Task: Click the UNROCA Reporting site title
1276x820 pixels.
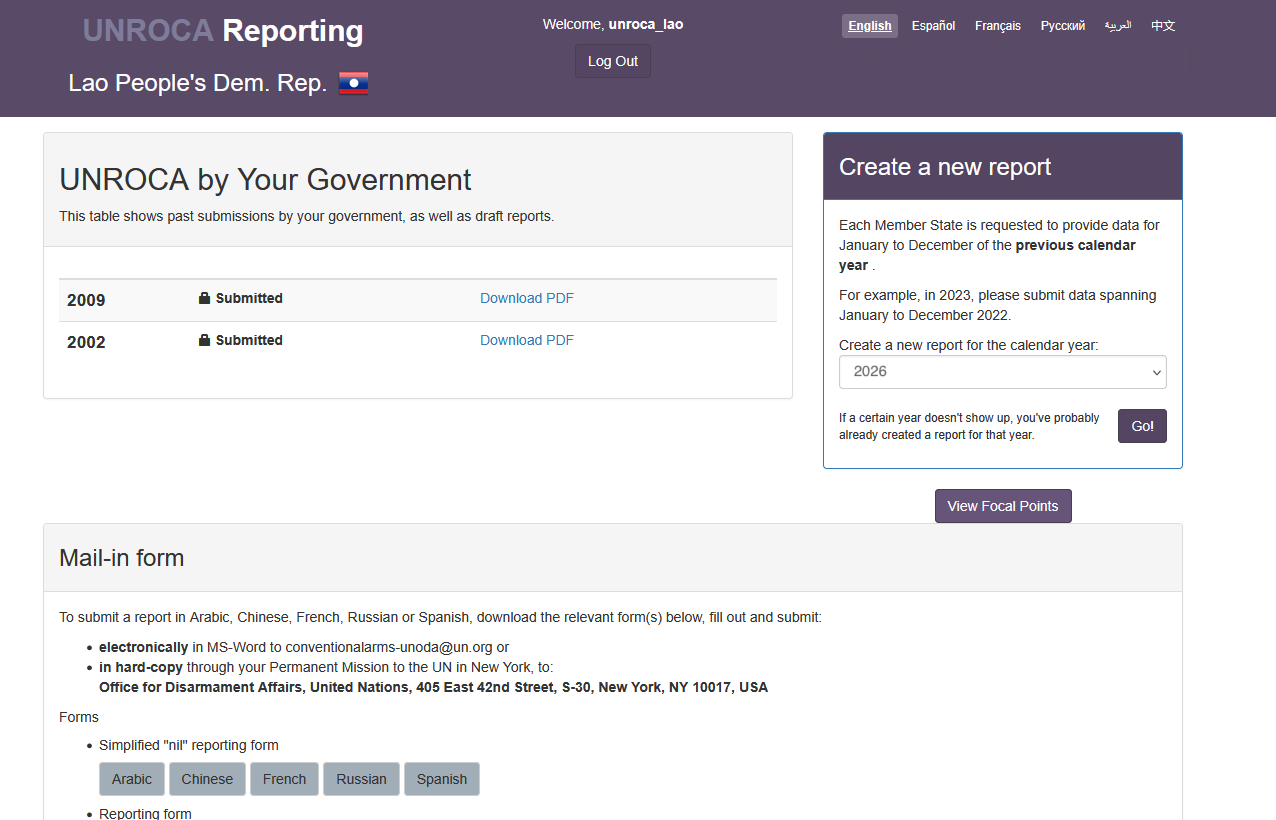Action: 223,31
